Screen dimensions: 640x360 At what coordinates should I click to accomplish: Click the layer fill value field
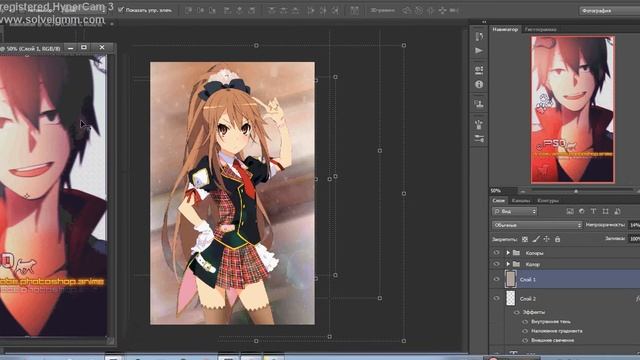634,239
